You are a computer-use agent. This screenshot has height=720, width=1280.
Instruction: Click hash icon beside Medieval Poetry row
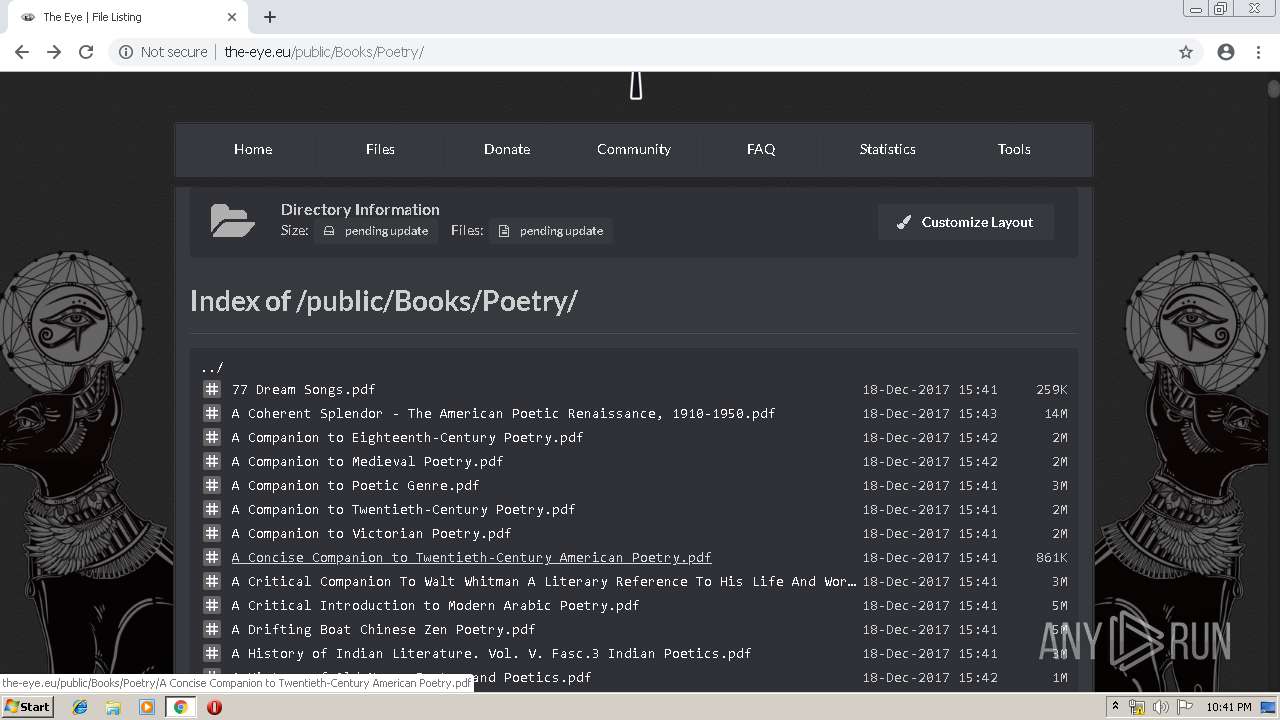coord(212,461)
